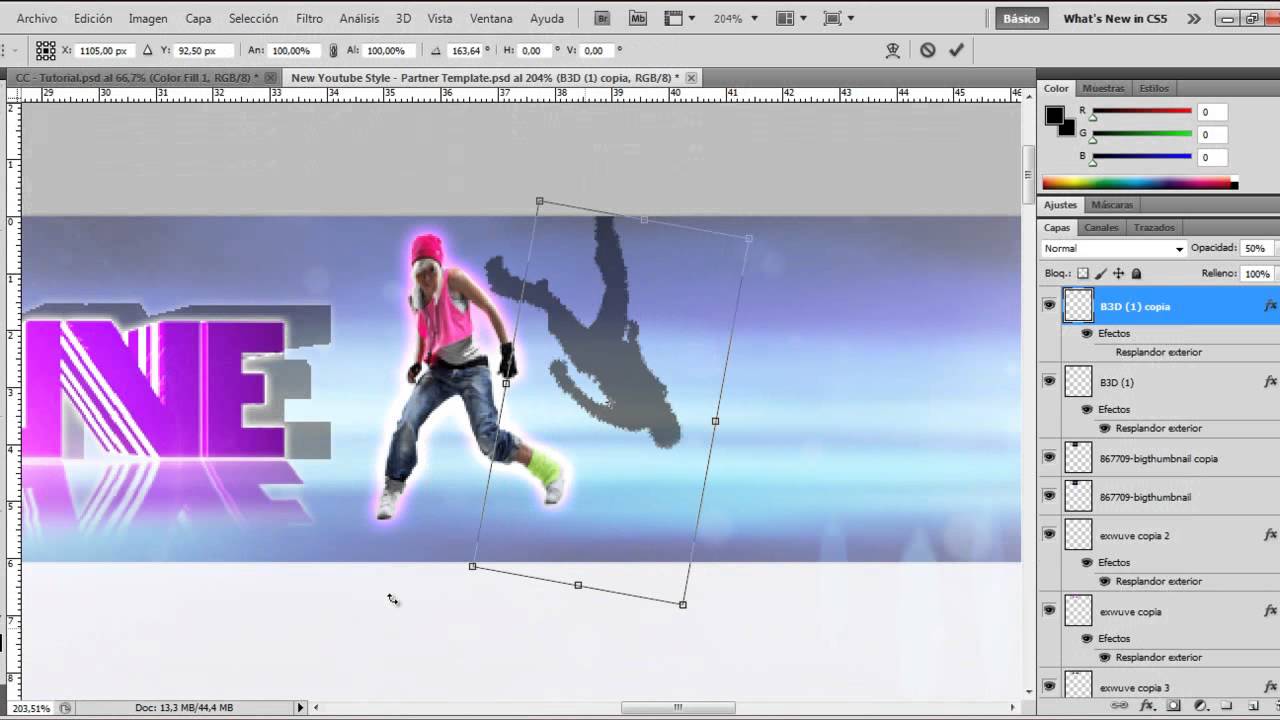
Task: Click the B3D (1) copia layer thumbnail
Action: [x=1078, y=305]
